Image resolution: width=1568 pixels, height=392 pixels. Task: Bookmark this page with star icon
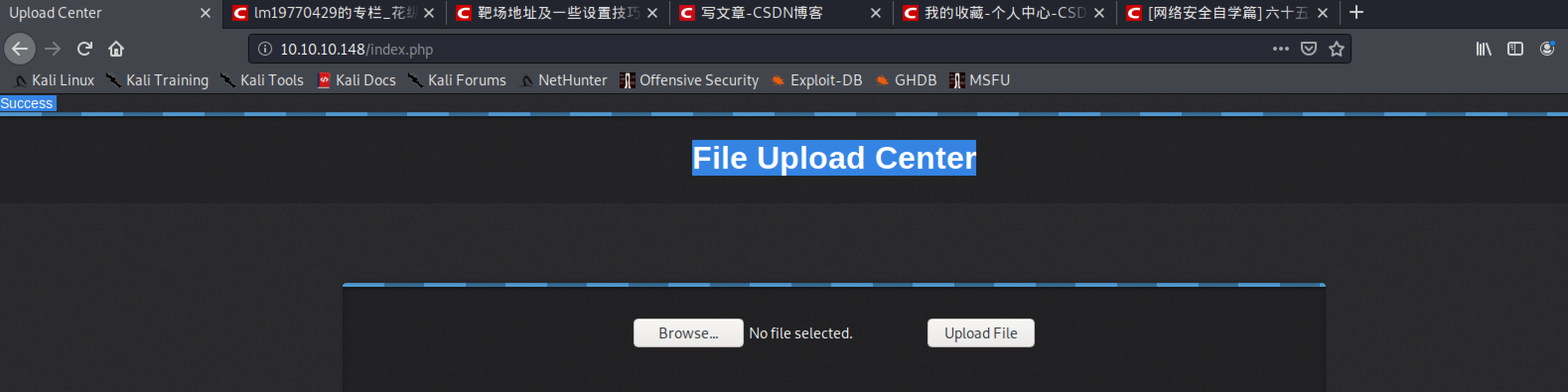tap(1336, 49)
